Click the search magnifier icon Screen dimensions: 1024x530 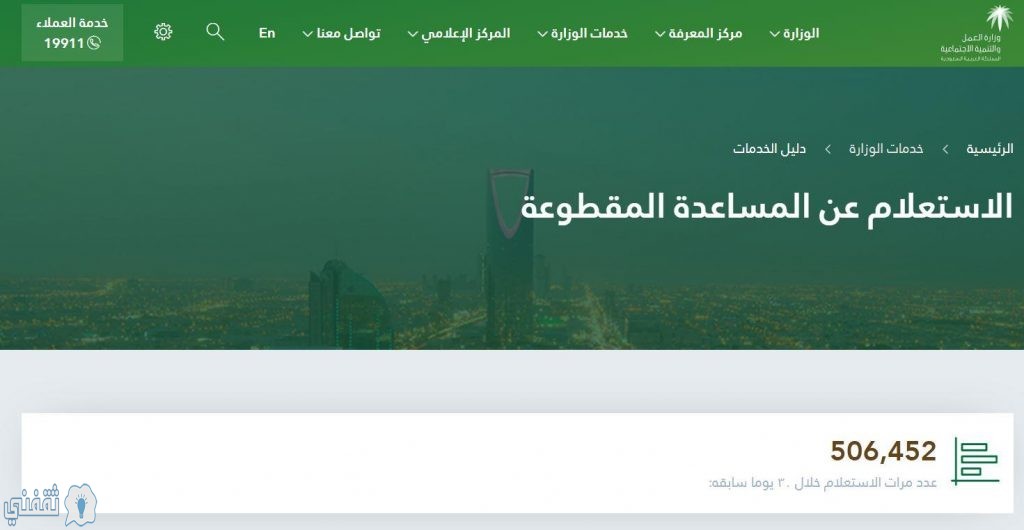(215, 31)
